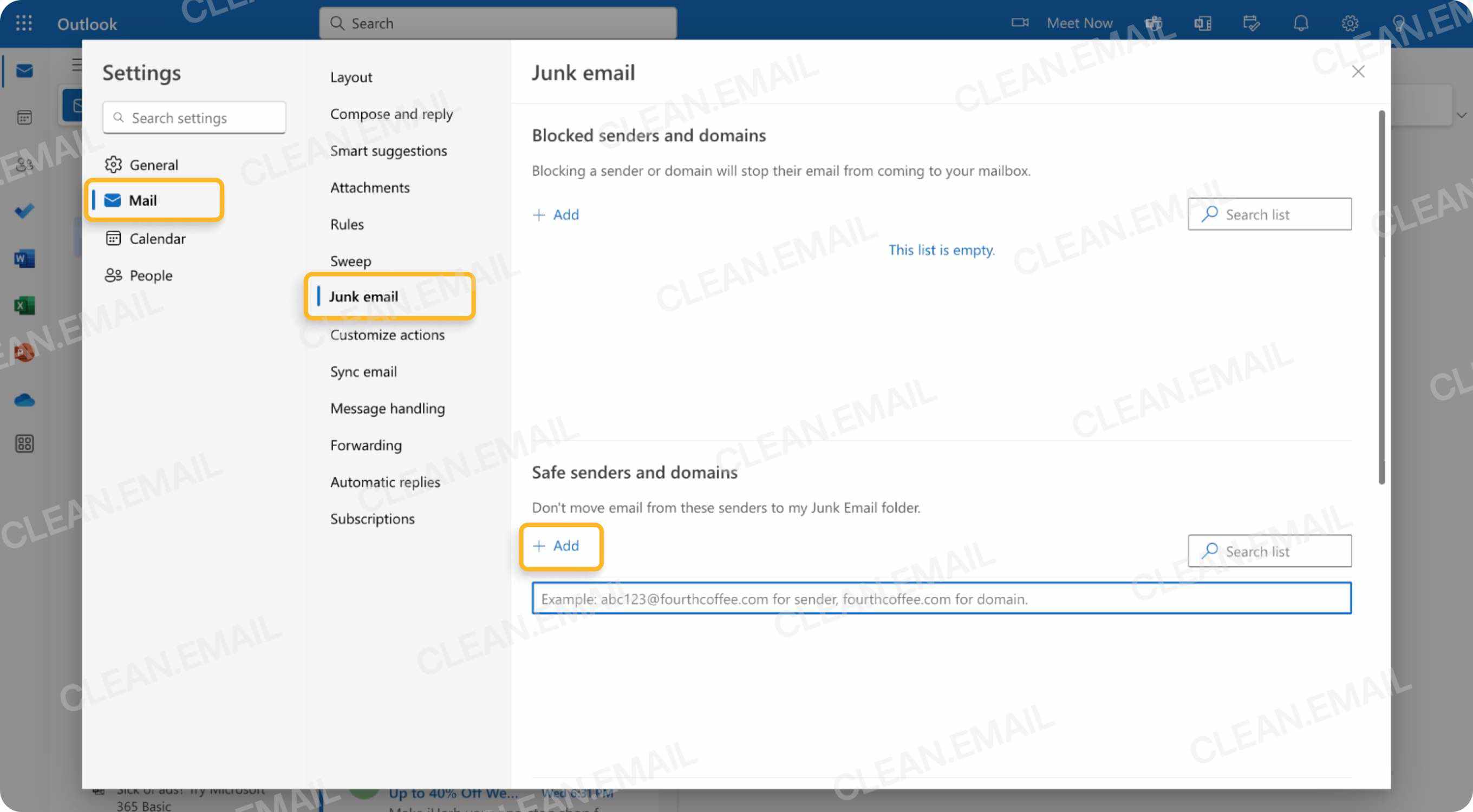Open People from the left sidebar
The height and width of the screenshot is (812, 1473).
pos(23,163)
